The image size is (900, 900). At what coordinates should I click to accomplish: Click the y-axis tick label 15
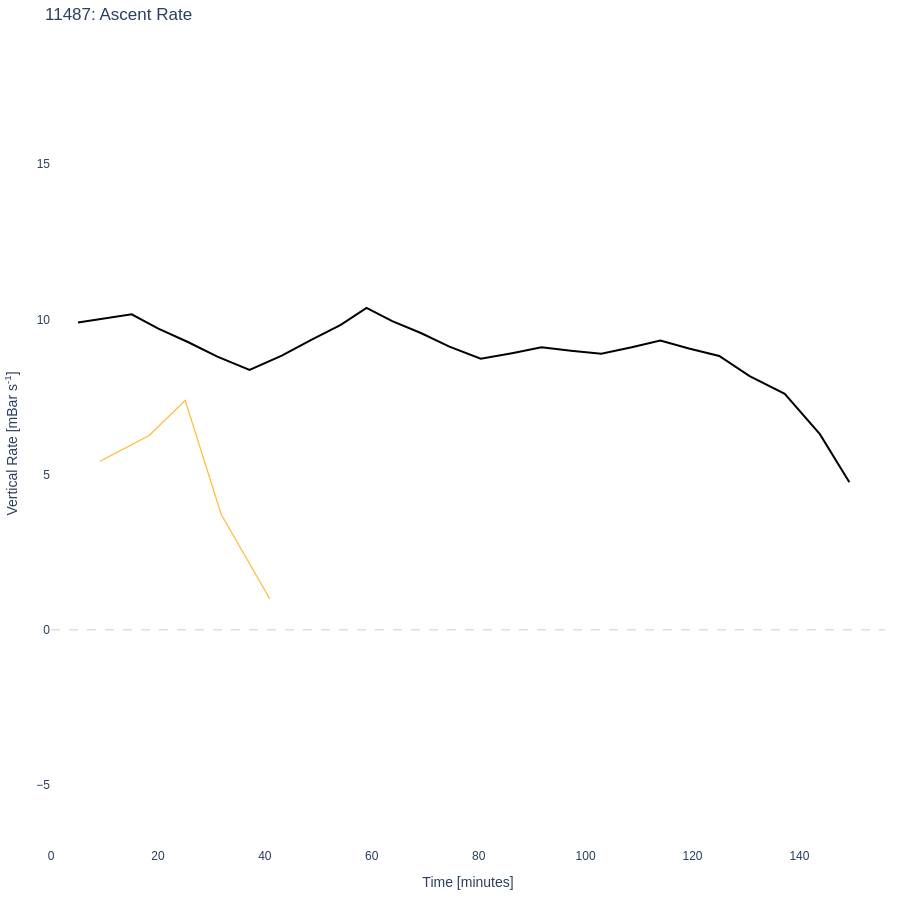click(x=43, y=164)
